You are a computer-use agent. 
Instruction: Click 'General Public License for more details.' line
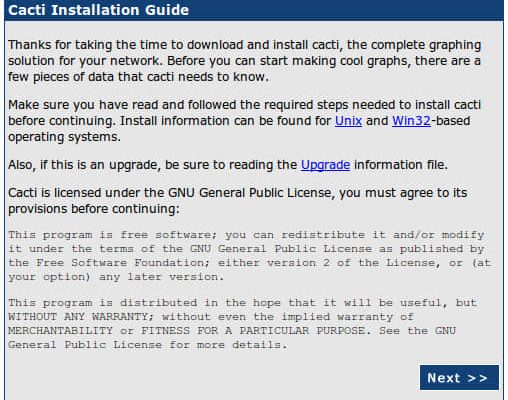pyautogui.click(x=148, y=345)
